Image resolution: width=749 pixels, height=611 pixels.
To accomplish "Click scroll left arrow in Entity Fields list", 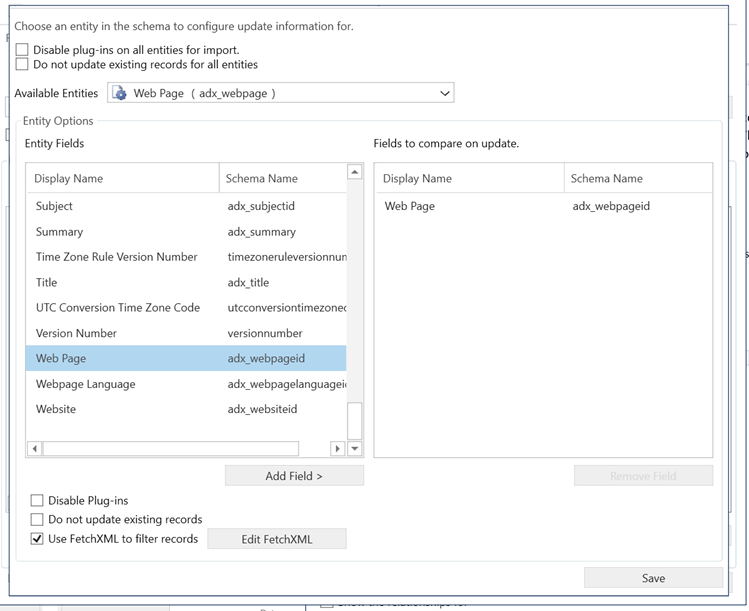I will [x=34, y=449].
